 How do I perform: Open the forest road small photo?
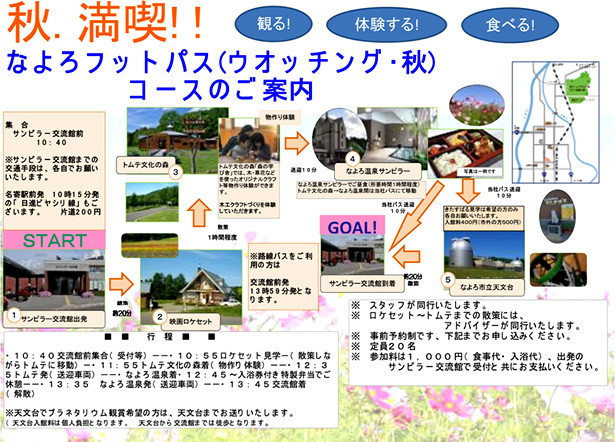(x=152, y=202)
